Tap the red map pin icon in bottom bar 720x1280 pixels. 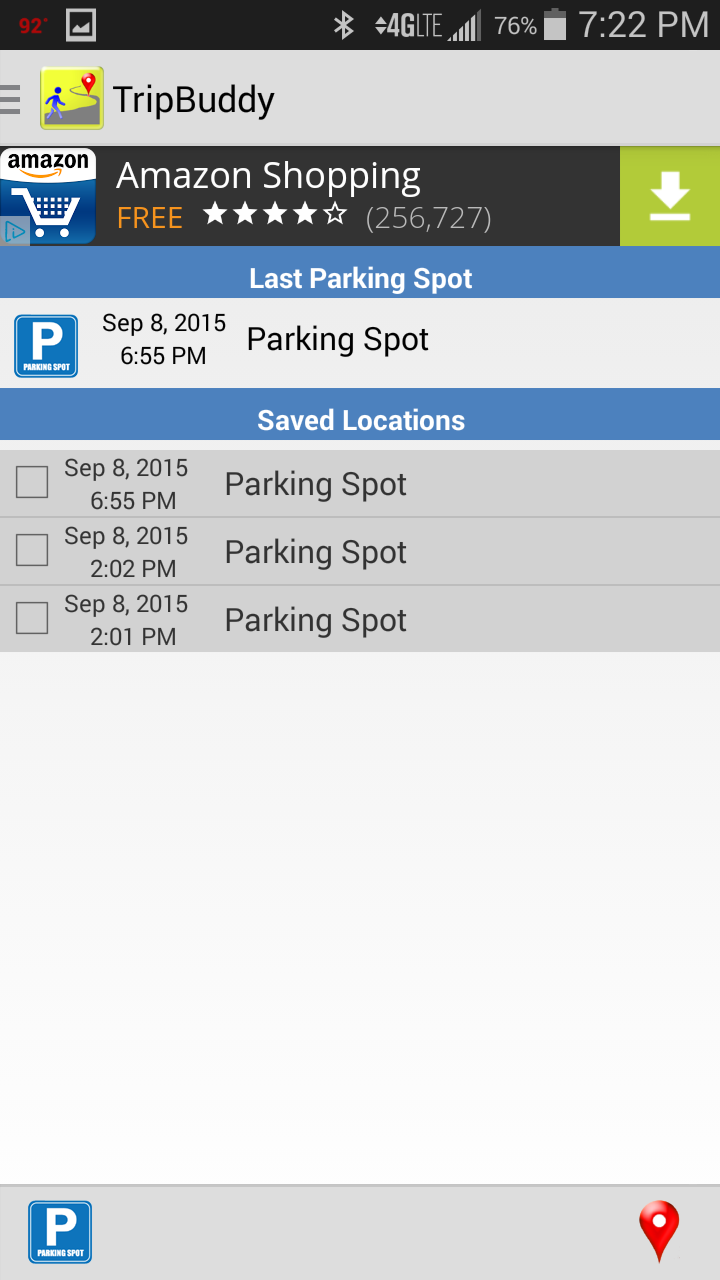tap(659, 1232)
